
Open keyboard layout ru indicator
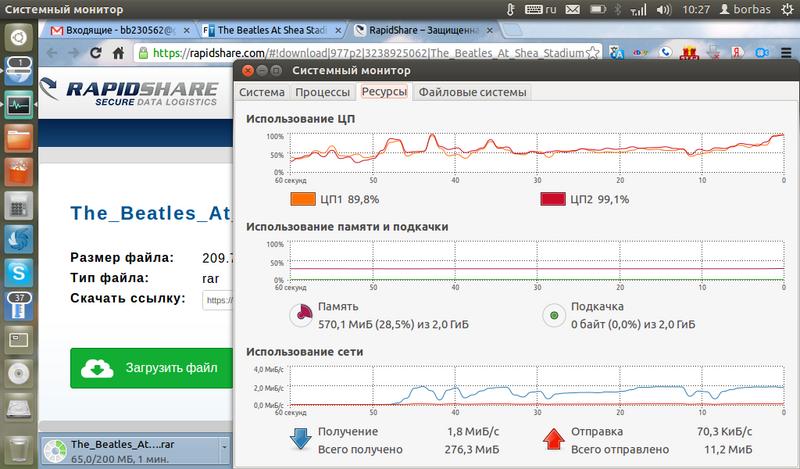pos(541,9)
